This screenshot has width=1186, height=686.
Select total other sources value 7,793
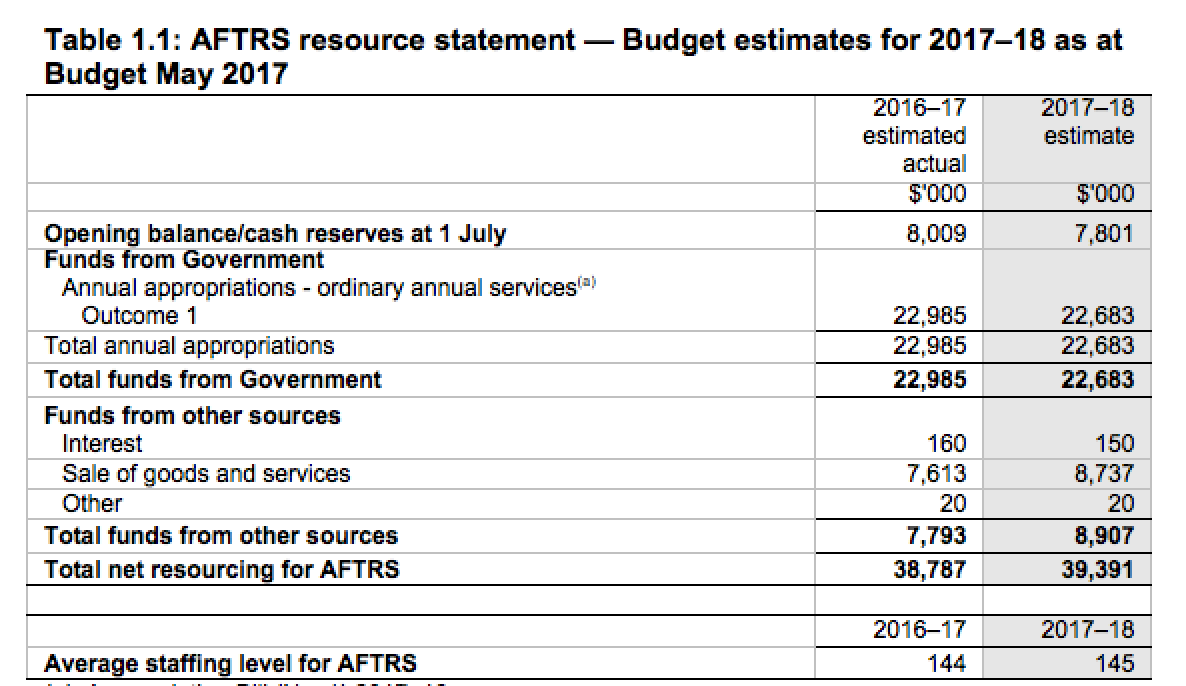coord(936,536)
